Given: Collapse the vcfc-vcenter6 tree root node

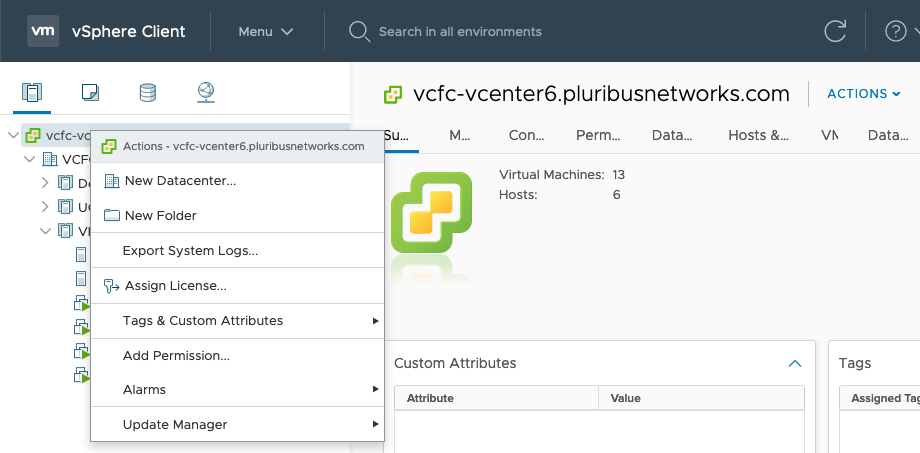Looking at the screenshot, I should (x=13, y=136).
